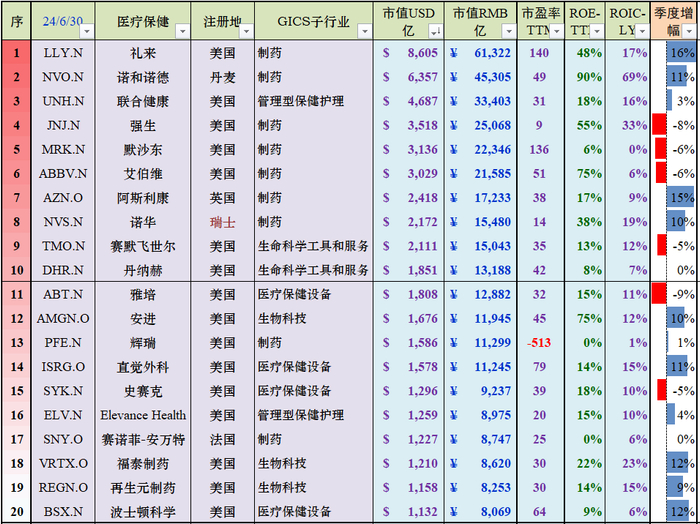Select ticker cell UNH.N
700x524 pixels.
pyautogui.click(x=63, y=101)
